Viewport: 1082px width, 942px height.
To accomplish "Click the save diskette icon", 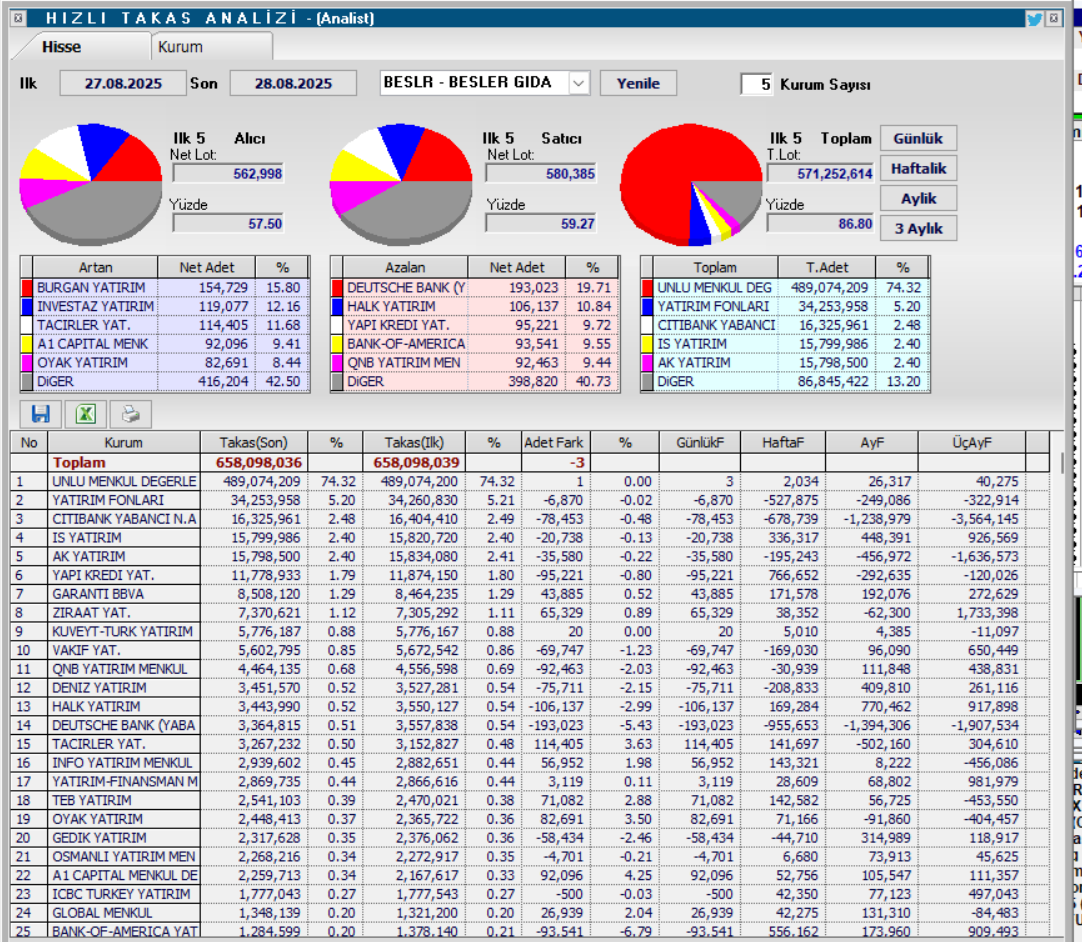I will coord(40,414).
